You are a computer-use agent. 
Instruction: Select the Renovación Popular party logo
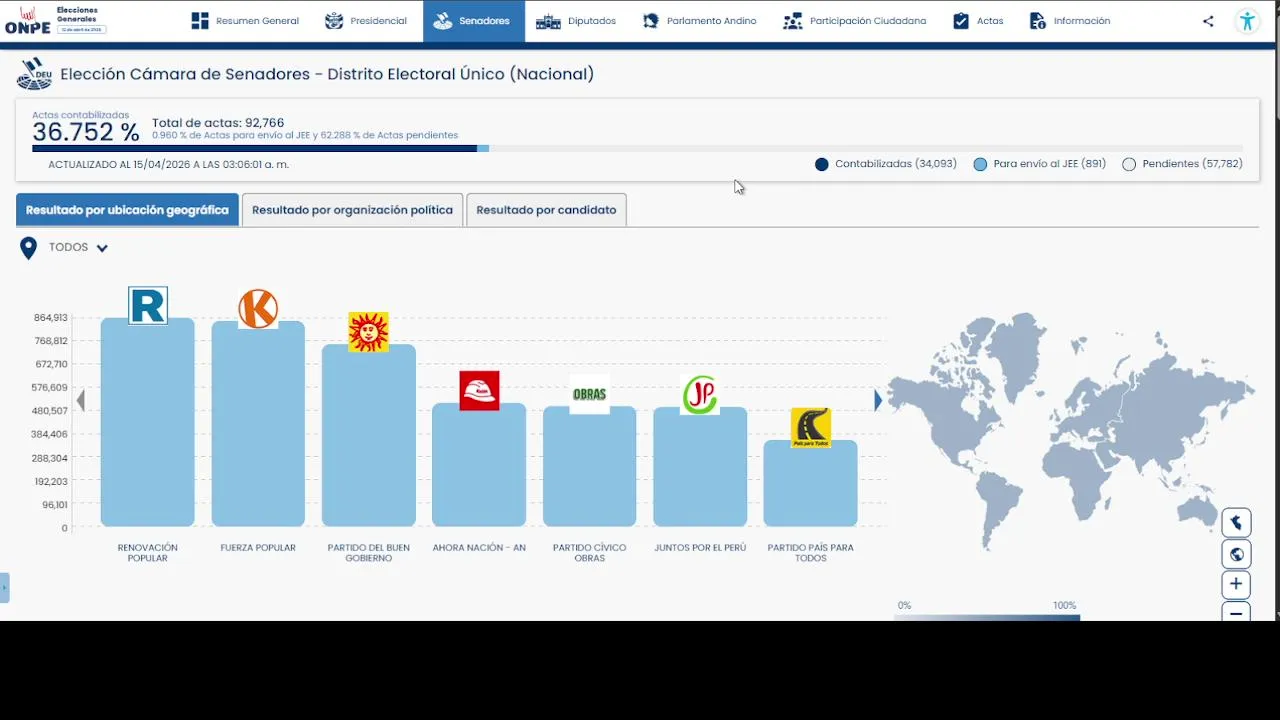(148, 305)
